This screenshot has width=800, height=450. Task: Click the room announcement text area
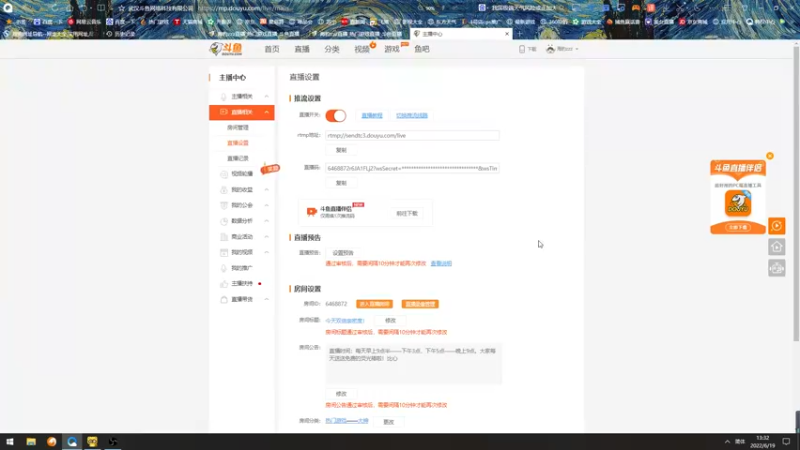click(x=413, y=363)
